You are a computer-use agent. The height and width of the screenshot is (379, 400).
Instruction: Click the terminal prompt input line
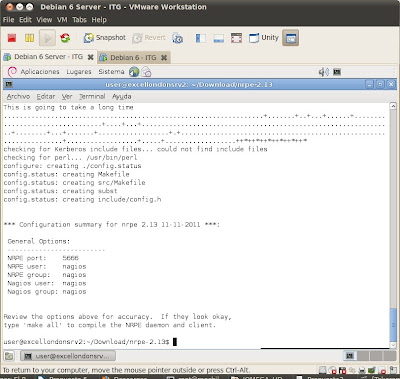[x=90, y=342]
